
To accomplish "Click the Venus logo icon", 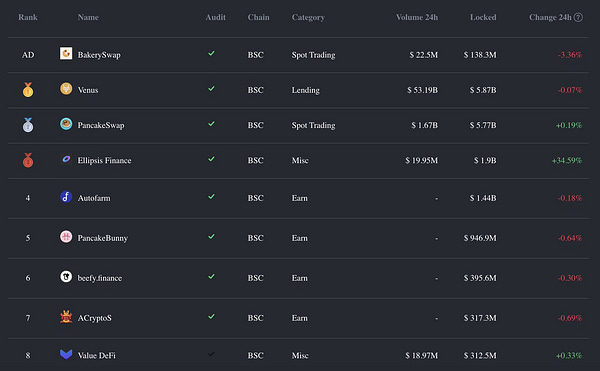I will coord(66,89).
